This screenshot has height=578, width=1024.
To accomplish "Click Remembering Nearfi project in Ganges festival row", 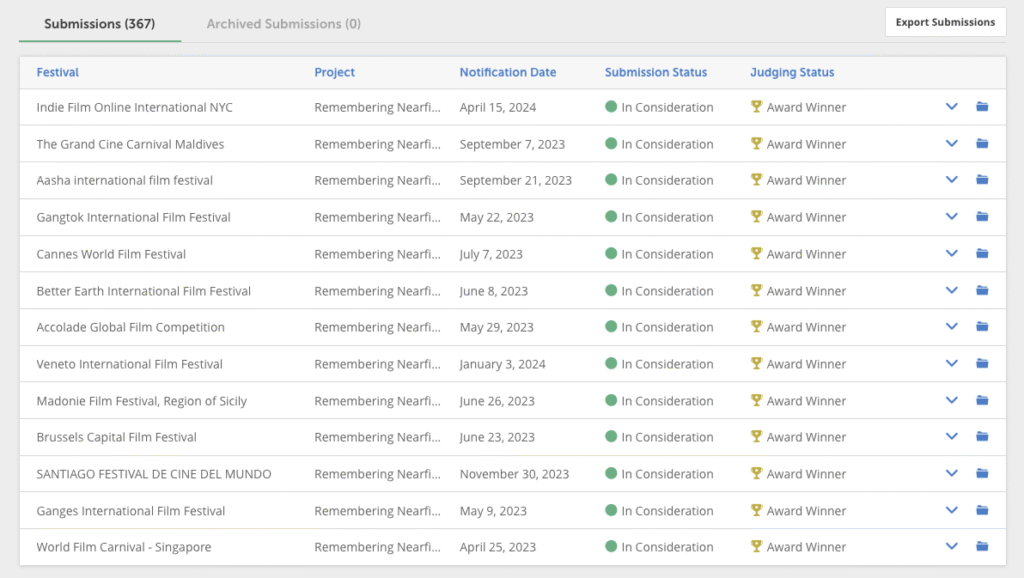I will 377,511.
